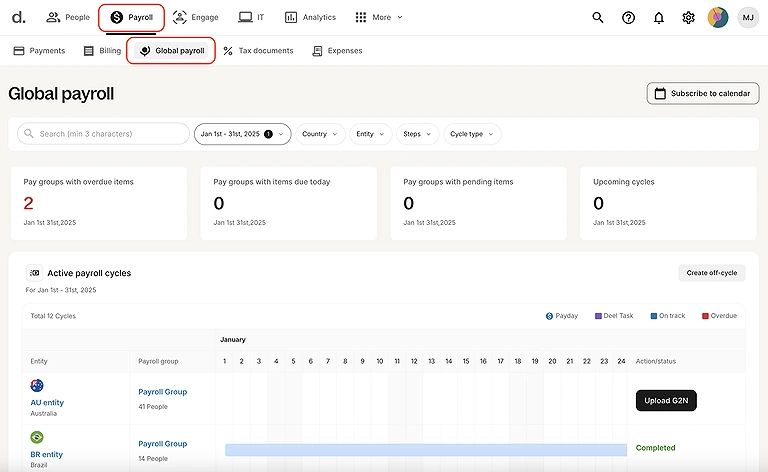Open the IT tab

(x=251, y=17)
